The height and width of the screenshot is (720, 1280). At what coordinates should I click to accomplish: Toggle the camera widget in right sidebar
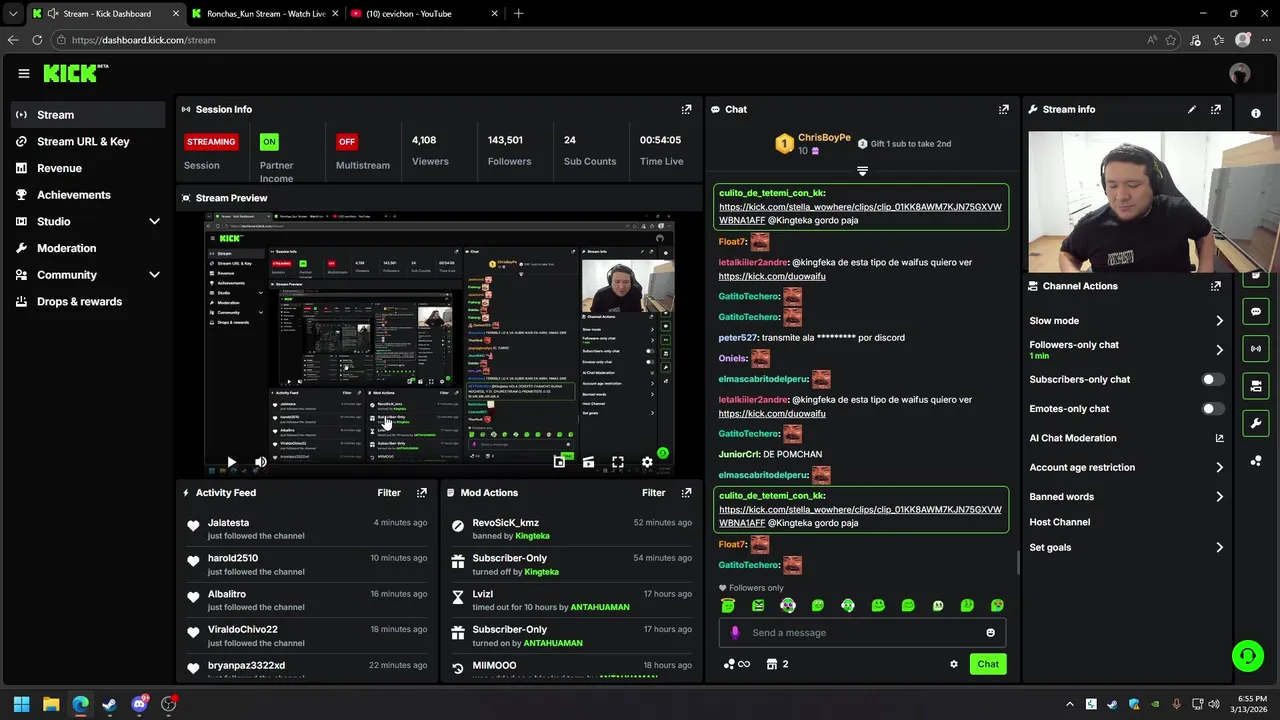pos(1256,385)
